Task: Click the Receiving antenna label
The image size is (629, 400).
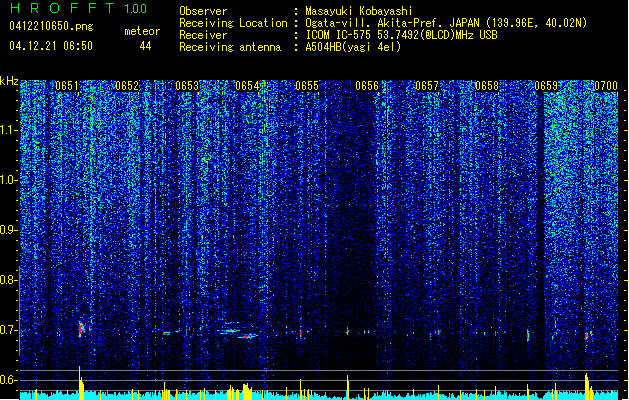Action: (230, 47)
